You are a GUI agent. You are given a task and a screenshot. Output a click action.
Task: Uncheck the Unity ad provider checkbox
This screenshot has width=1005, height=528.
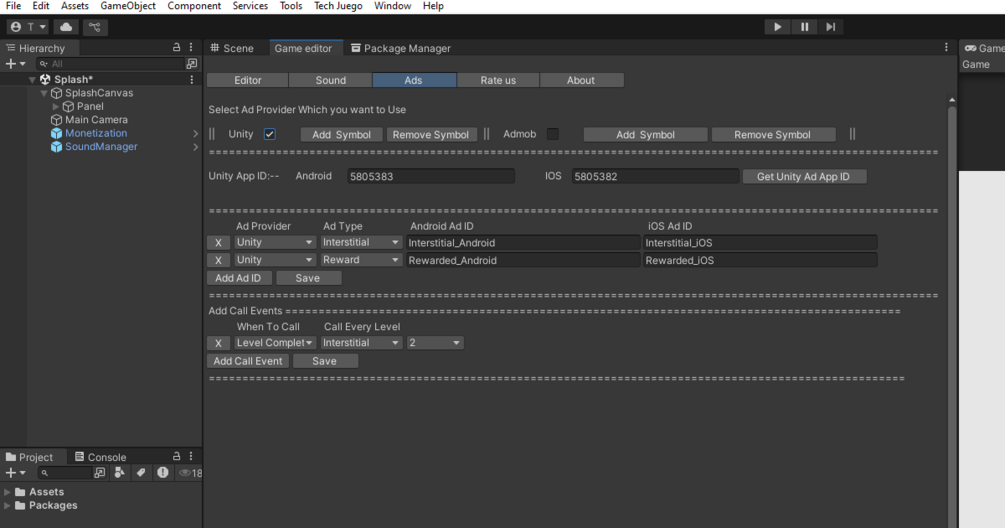pos(270,134)
